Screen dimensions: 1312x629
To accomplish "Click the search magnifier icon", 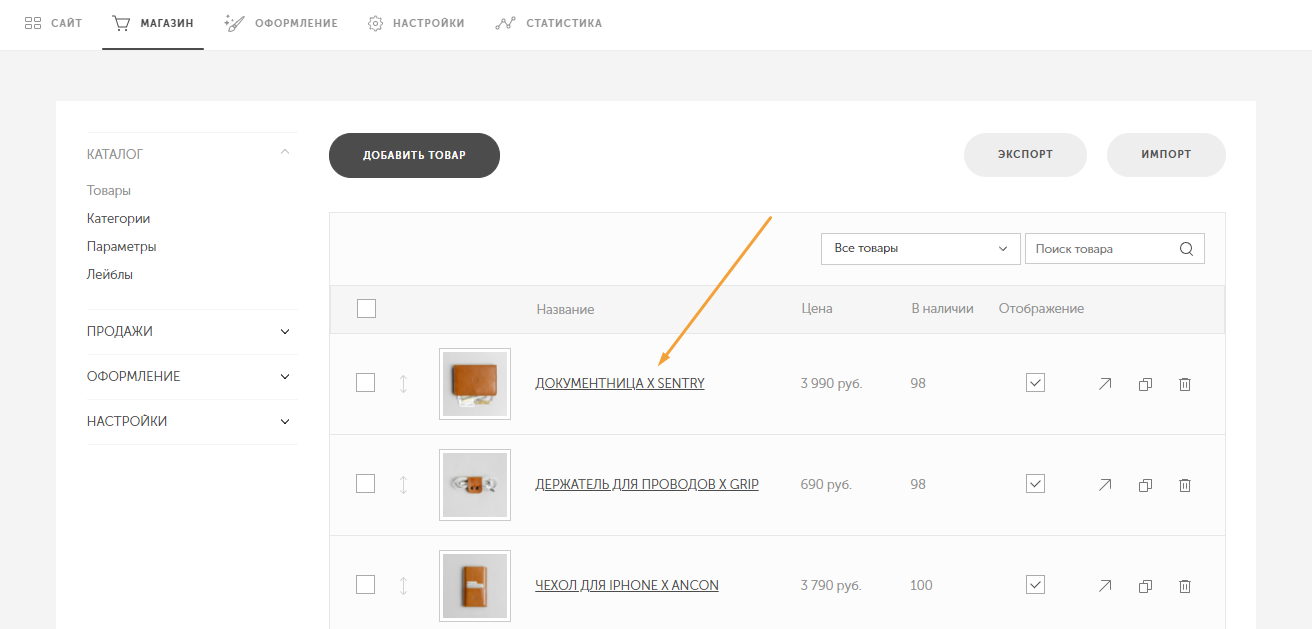I will pos(1187,249).
